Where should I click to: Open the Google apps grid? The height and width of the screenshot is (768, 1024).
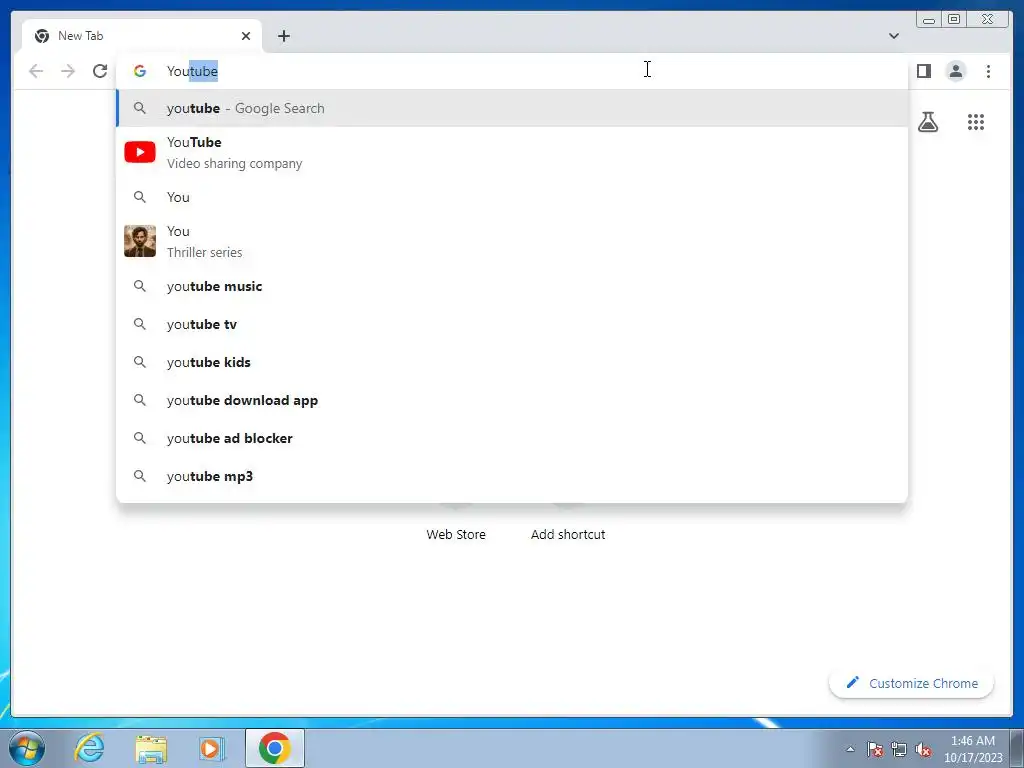976,122
